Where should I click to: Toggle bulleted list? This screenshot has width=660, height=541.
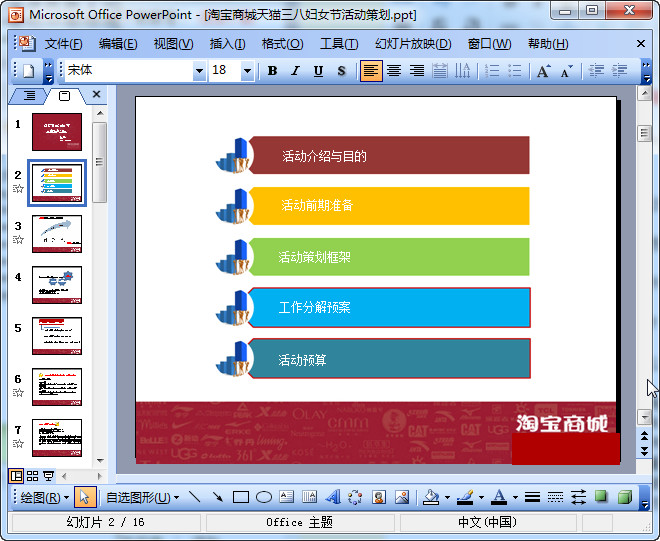(x=514, y=71)
